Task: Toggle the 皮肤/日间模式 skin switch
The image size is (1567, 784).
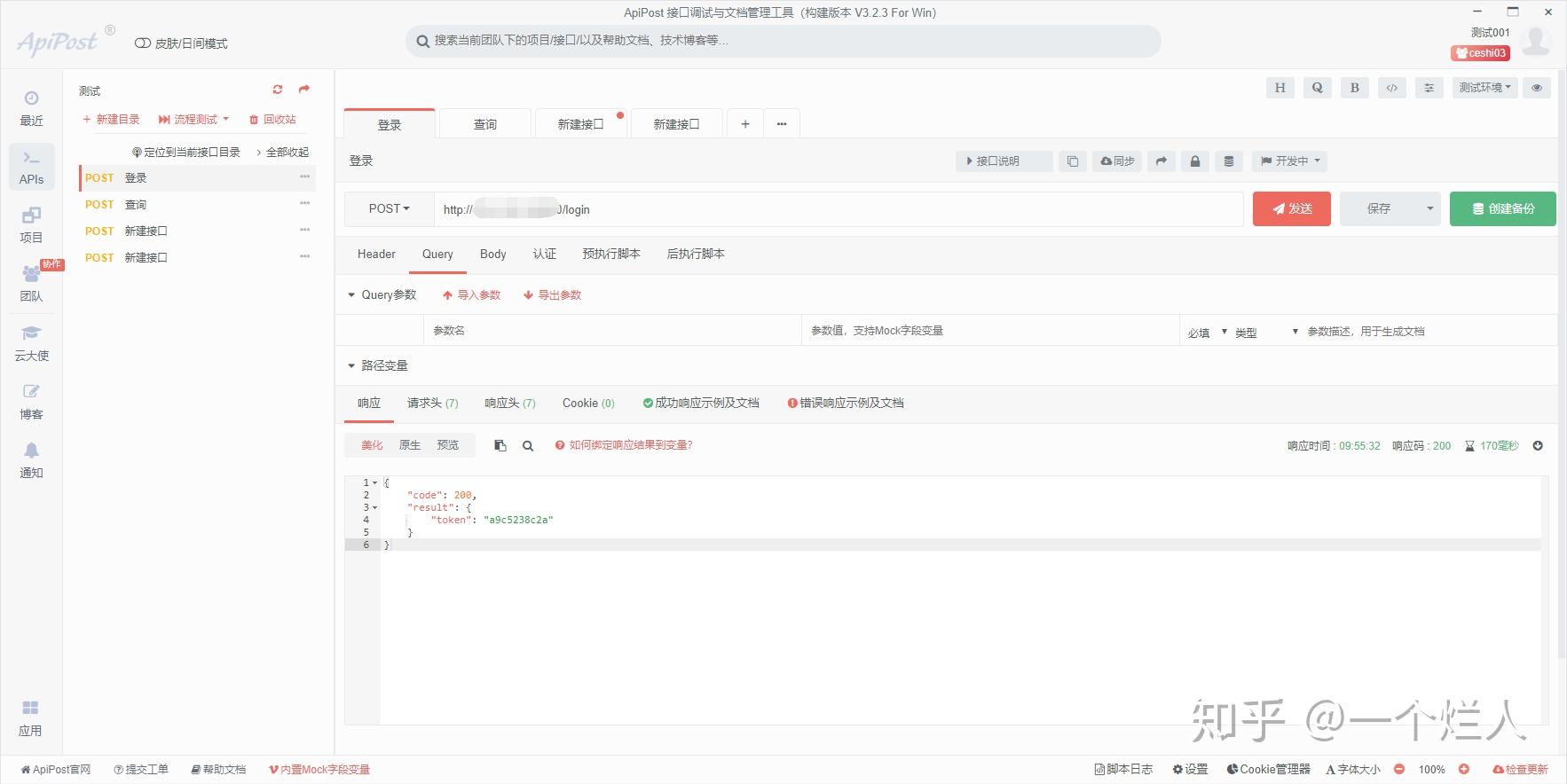Action: (x=181, y=43)
